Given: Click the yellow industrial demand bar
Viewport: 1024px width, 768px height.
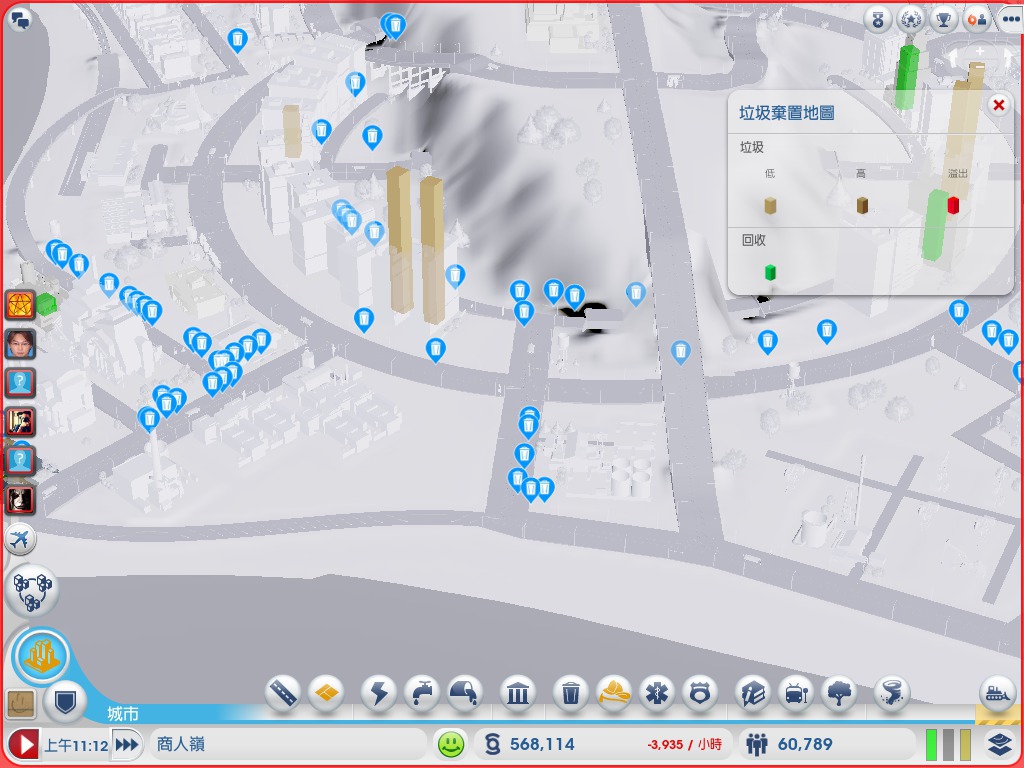Looking at the screenshot, I should coord(965,744).
